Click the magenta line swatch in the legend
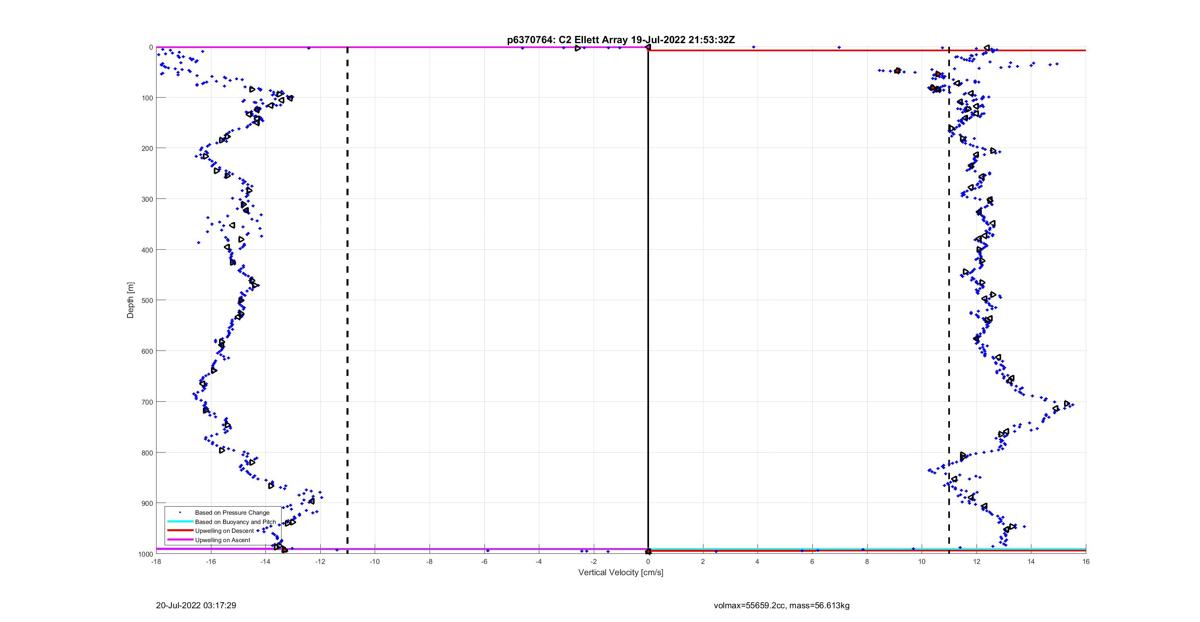The image size is (1200, 622). coord(180,540)
